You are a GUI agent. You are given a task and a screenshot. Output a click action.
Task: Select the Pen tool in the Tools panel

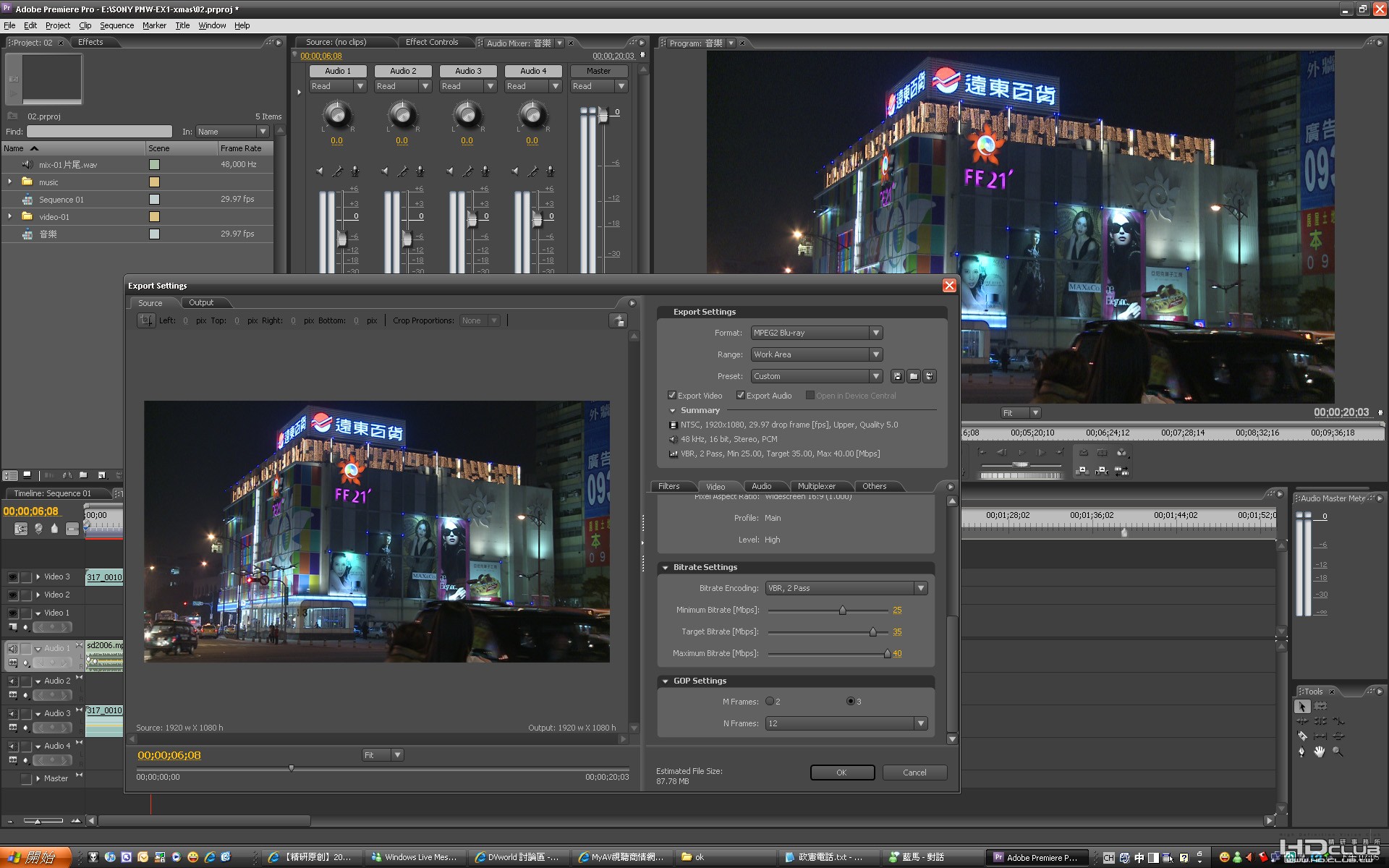pos(1301,752)
